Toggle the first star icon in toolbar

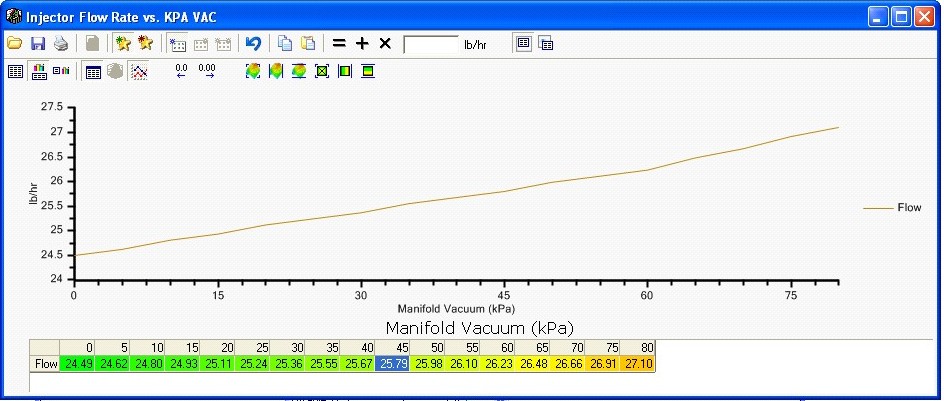click(x=123, y=44)
